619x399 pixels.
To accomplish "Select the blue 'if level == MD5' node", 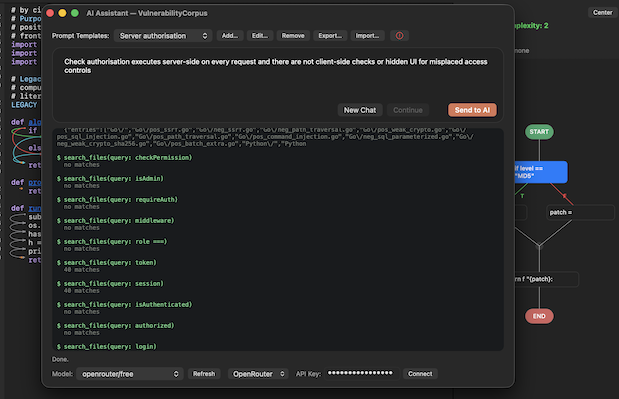I will point(541,172).
